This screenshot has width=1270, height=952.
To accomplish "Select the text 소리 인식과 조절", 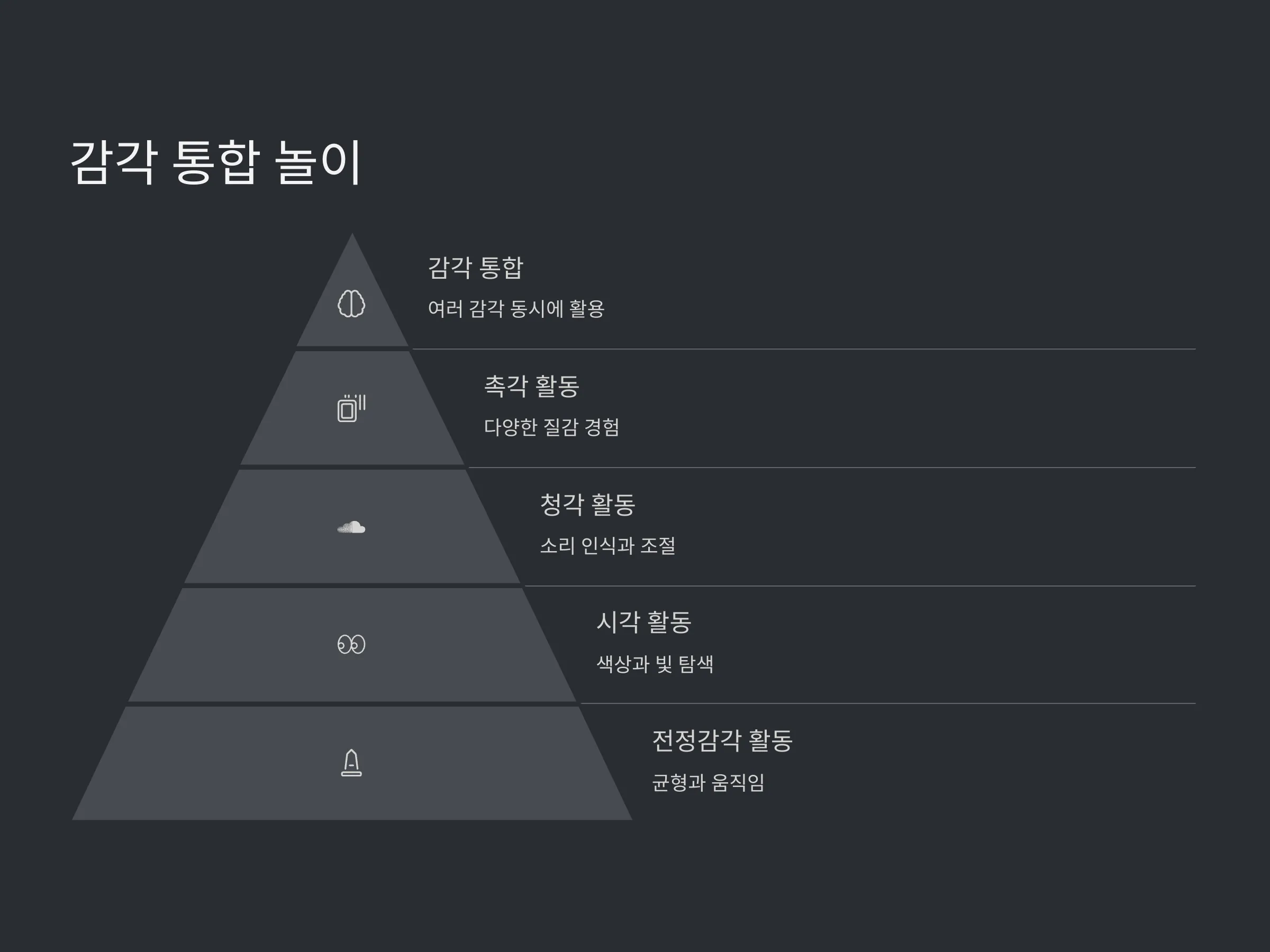I will (x=607, y=545).
